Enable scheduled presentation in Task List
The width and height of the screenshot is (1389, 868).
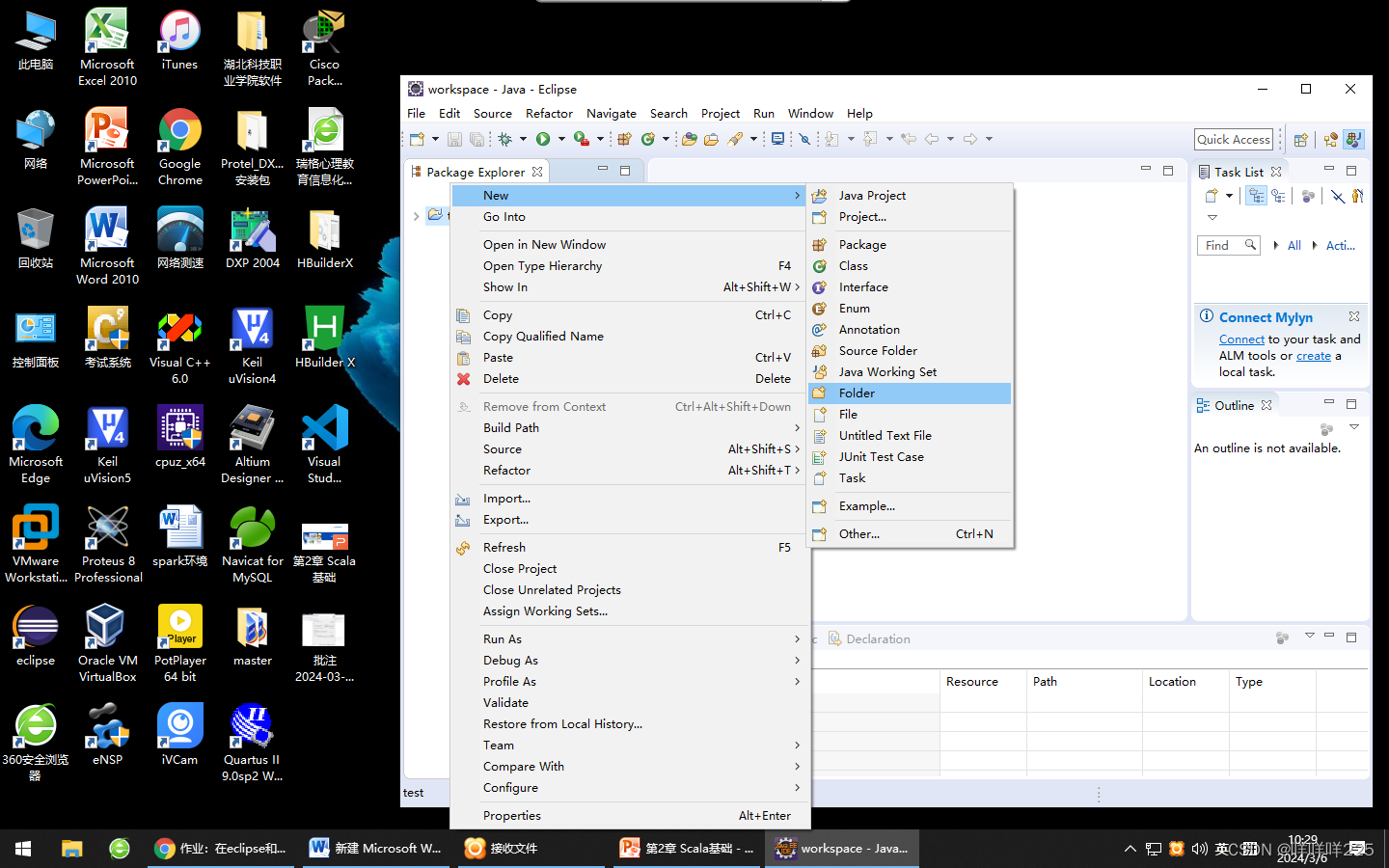pyautogui.click(x=1279, y=197)
